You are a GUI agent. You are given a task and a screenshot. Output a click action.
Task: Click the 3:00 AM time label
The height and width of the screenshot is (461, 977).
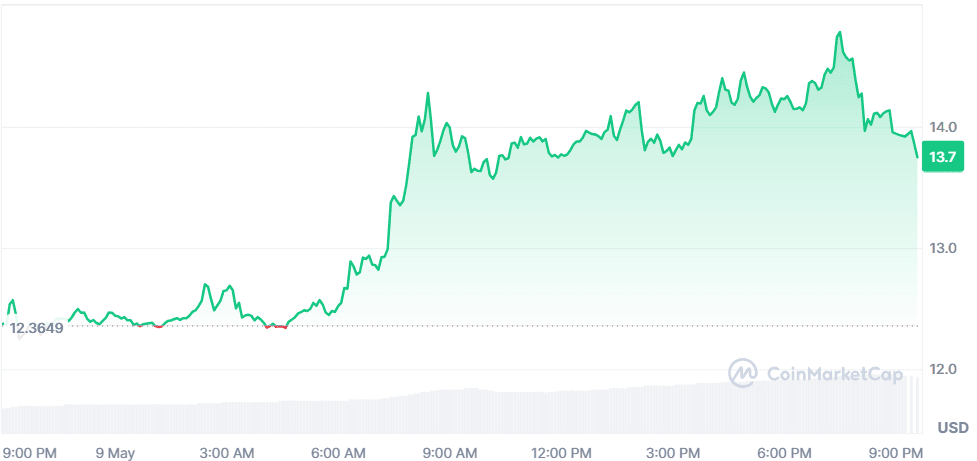pos(228,452)
